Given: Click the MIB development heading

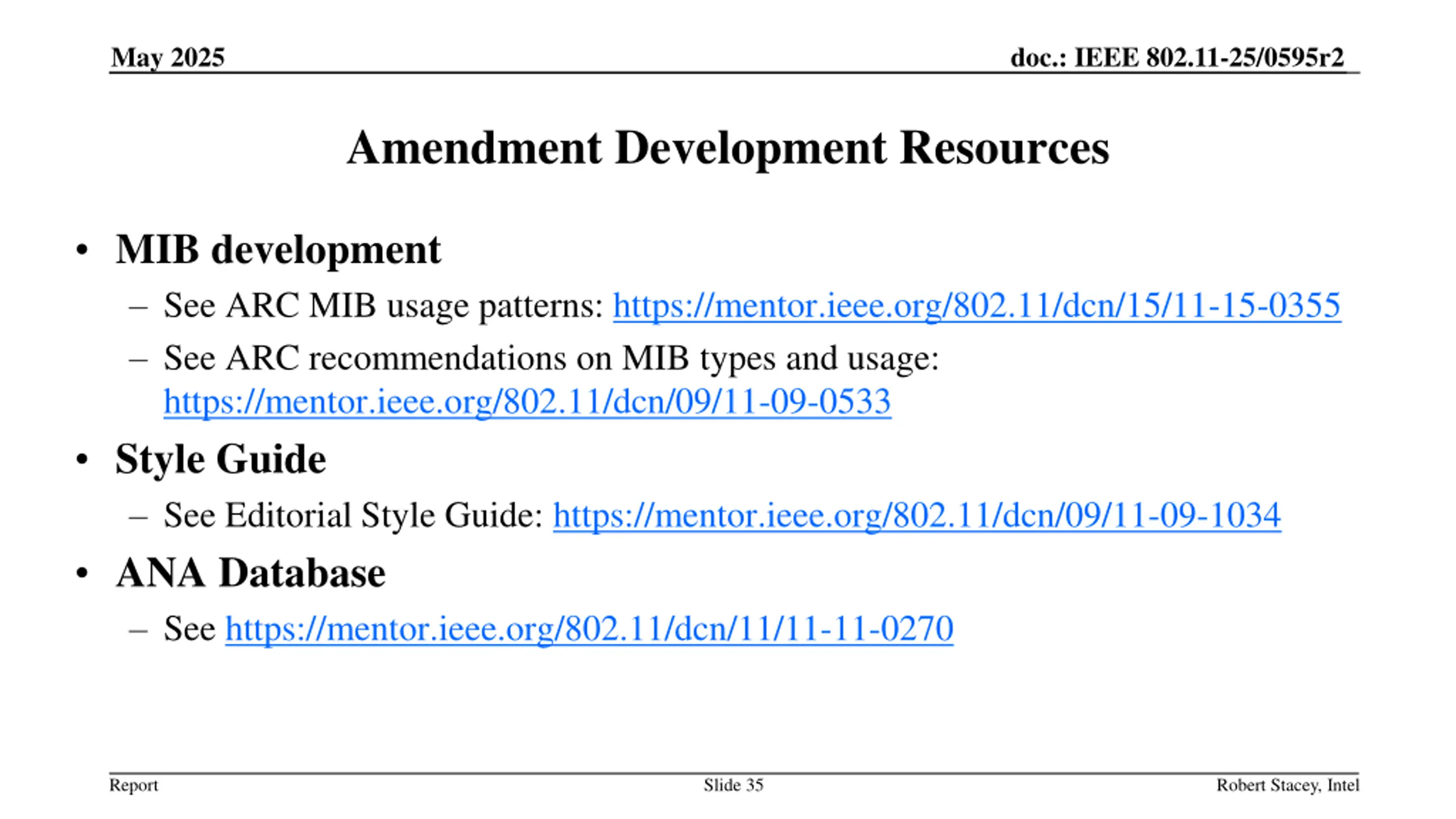Looking at the screenshot, I should click(278, 250).
